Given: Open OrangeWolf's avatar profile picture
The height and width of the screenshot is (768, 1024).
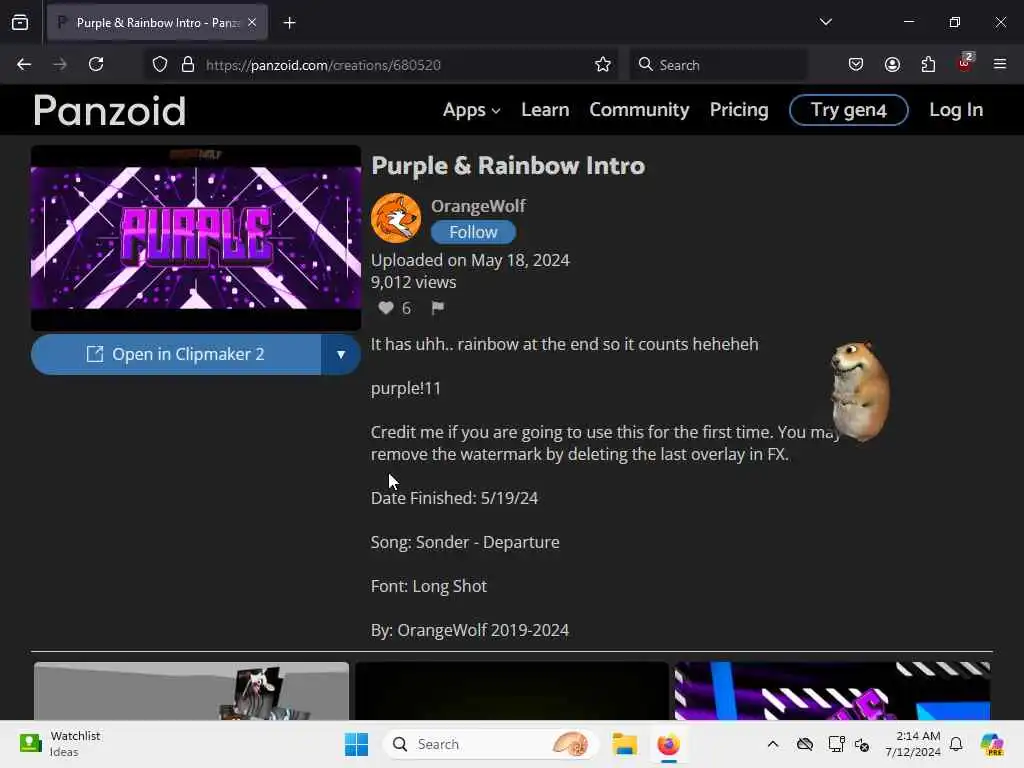Looking at the screenshot, I should [x=396, y=218].
